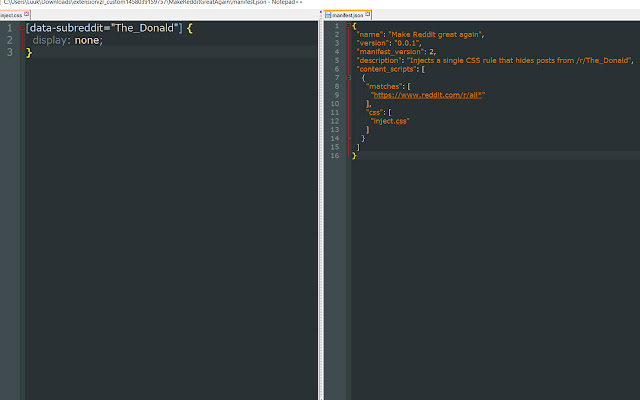Viewport: 640px width, 400px height.
Task: Place cursor in the "0.0.1" version string
Action: click(407, 43)
